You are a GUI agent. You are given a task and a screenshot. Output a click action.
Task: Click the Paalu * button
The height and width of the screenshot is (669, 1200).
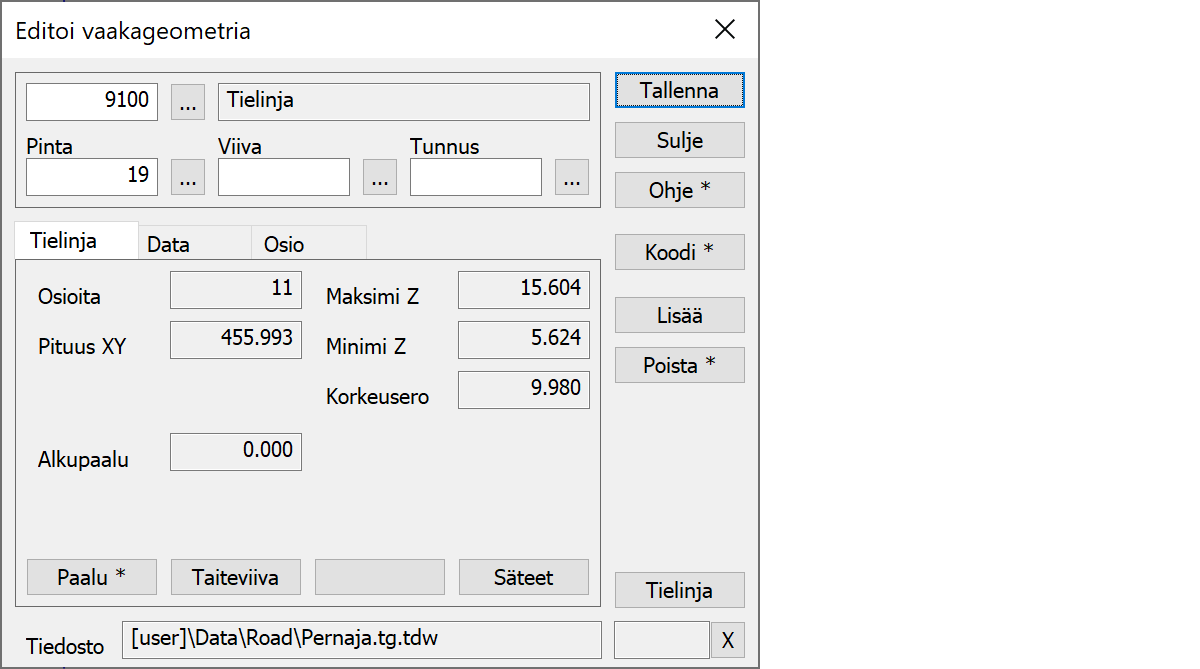coord(92,576)
